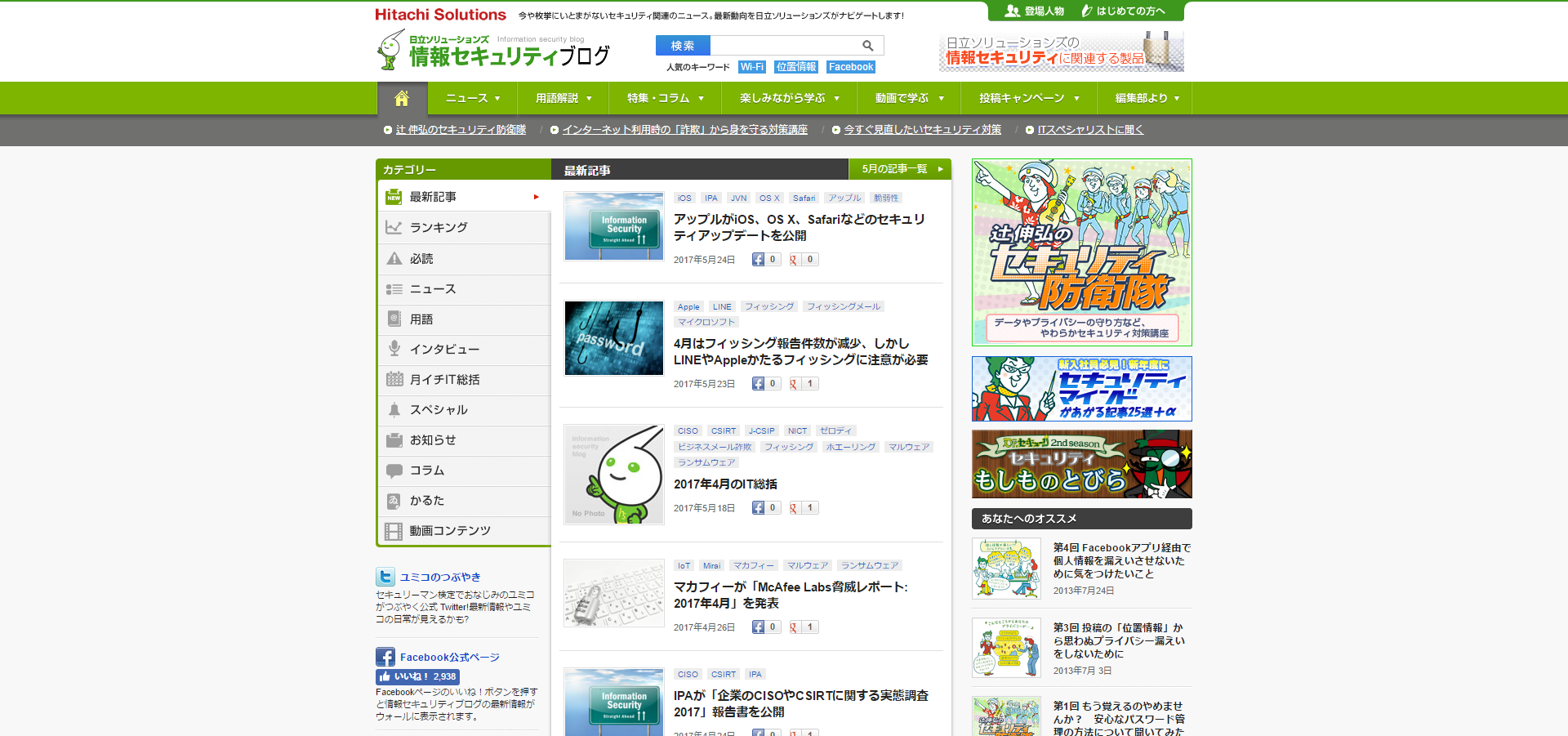
Task: Click the Facebook icon beside Facebook公式ページ
Action: coord(385,657)
